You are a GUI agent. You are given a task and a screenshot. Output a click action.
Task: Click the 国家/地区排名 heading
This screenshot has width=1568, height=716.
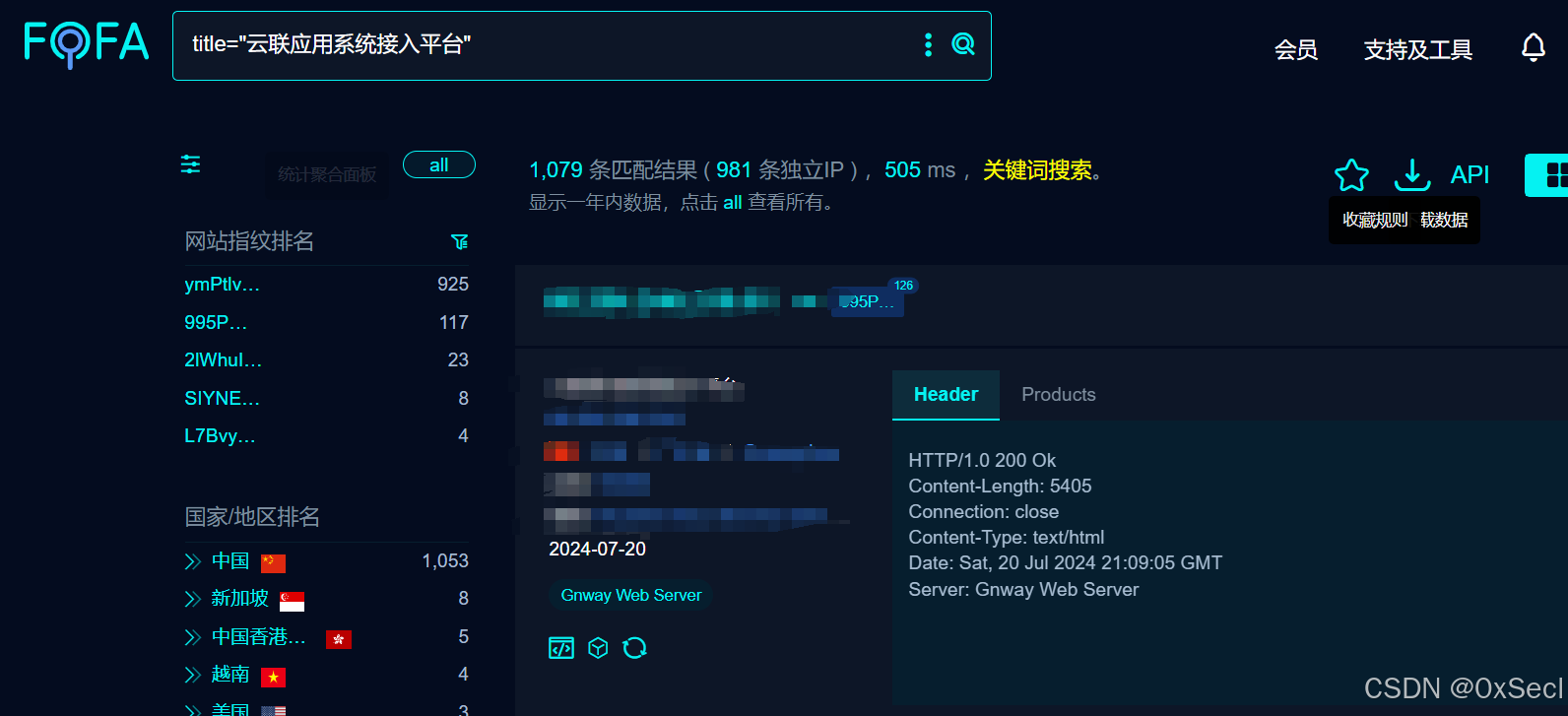click(x=252, y=517)
